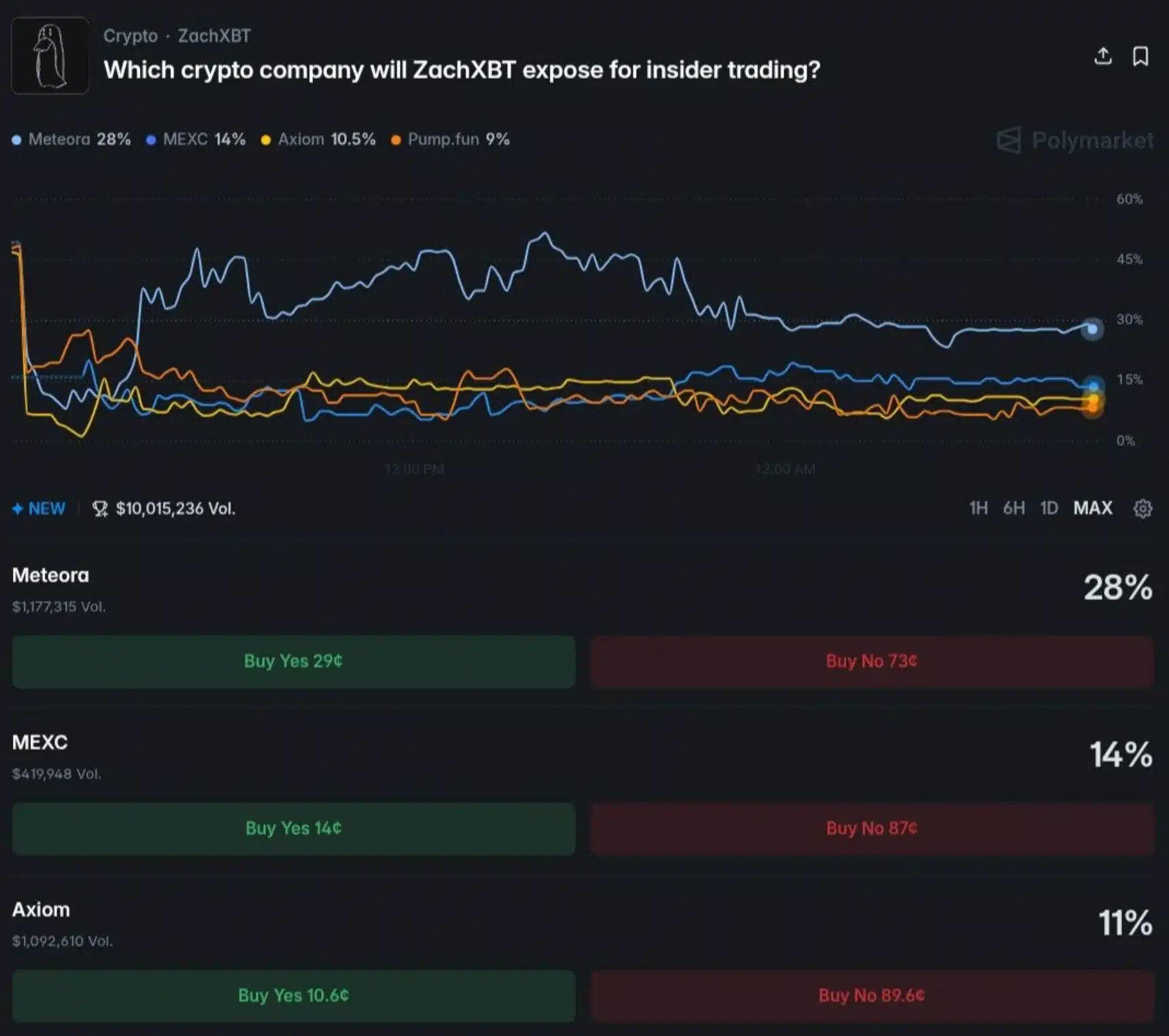
Task: Click the market question title text
Action: [462, 69]
